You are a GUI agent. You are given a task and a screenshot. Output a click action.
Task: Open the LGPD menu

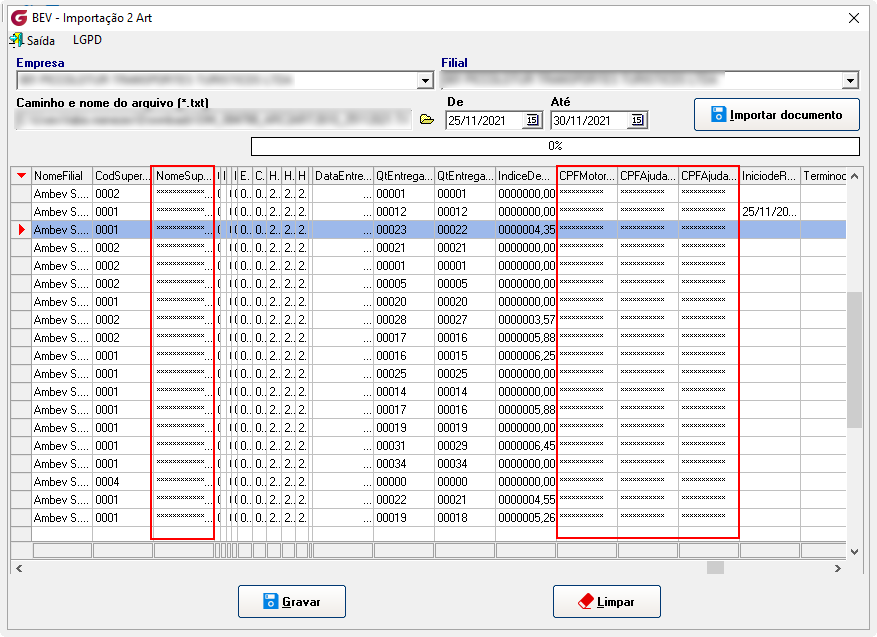tap(87, 40)
